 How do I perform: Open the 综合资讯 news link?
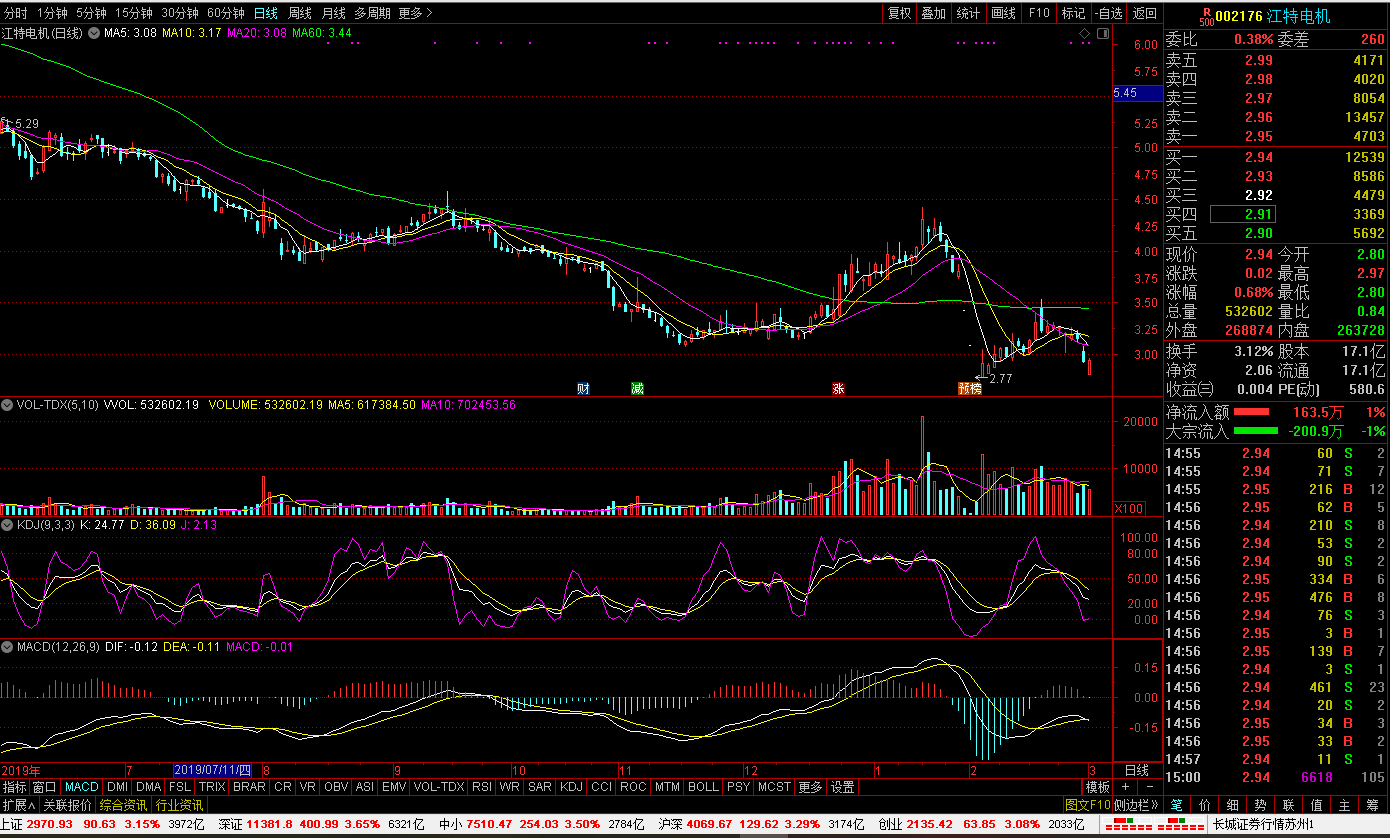(x=124, y=805)
